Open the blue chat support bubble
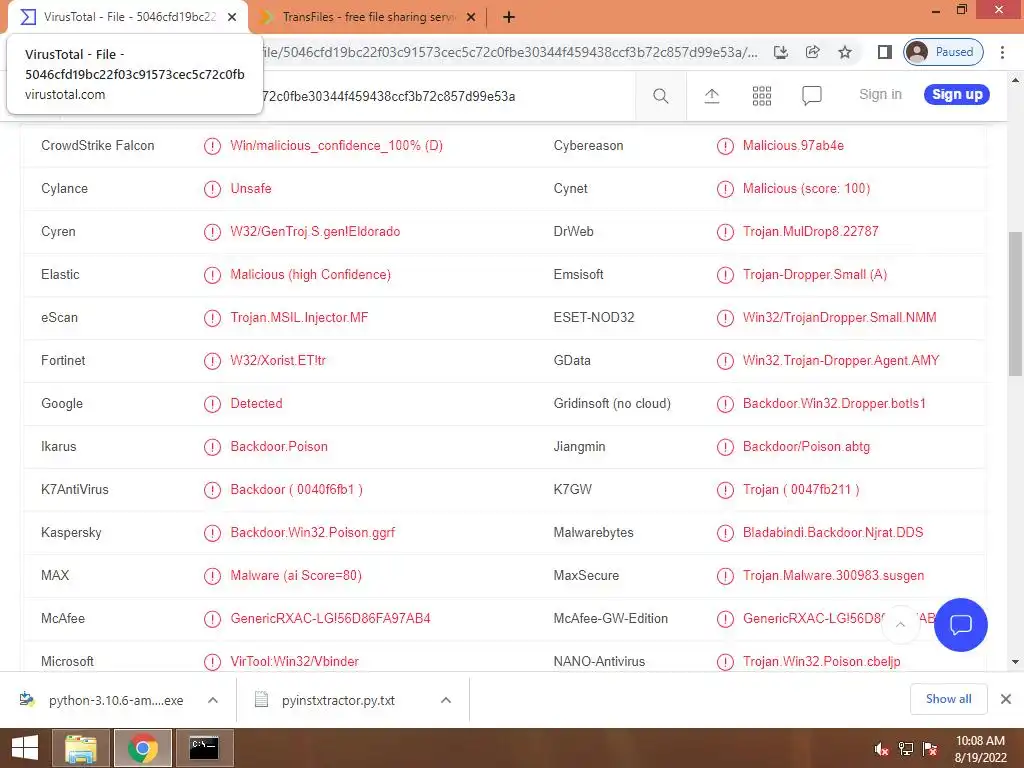 point(961,625)
